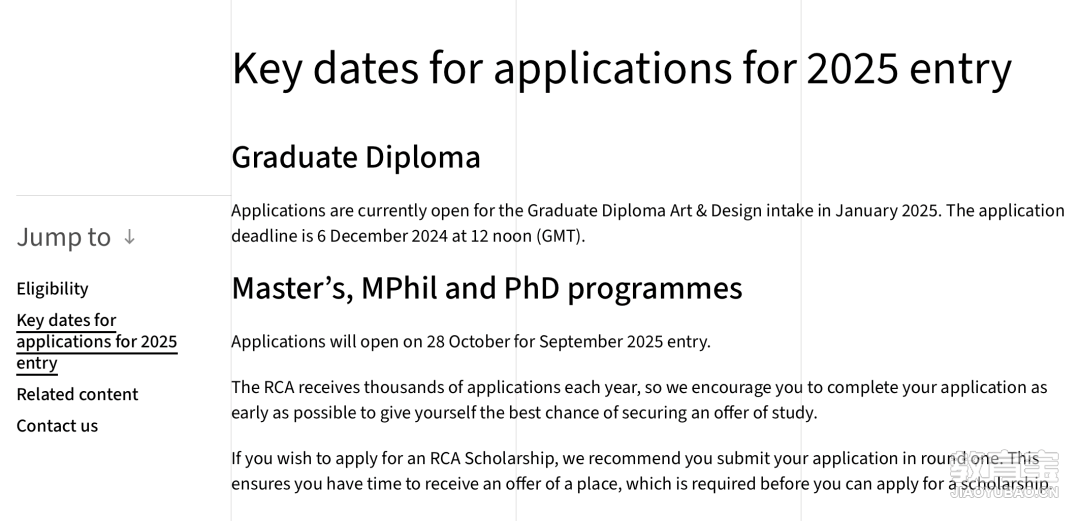Click the large Key dates page heading
The width and height of the screenshot is (1080, 521).
tap(621, 68)
